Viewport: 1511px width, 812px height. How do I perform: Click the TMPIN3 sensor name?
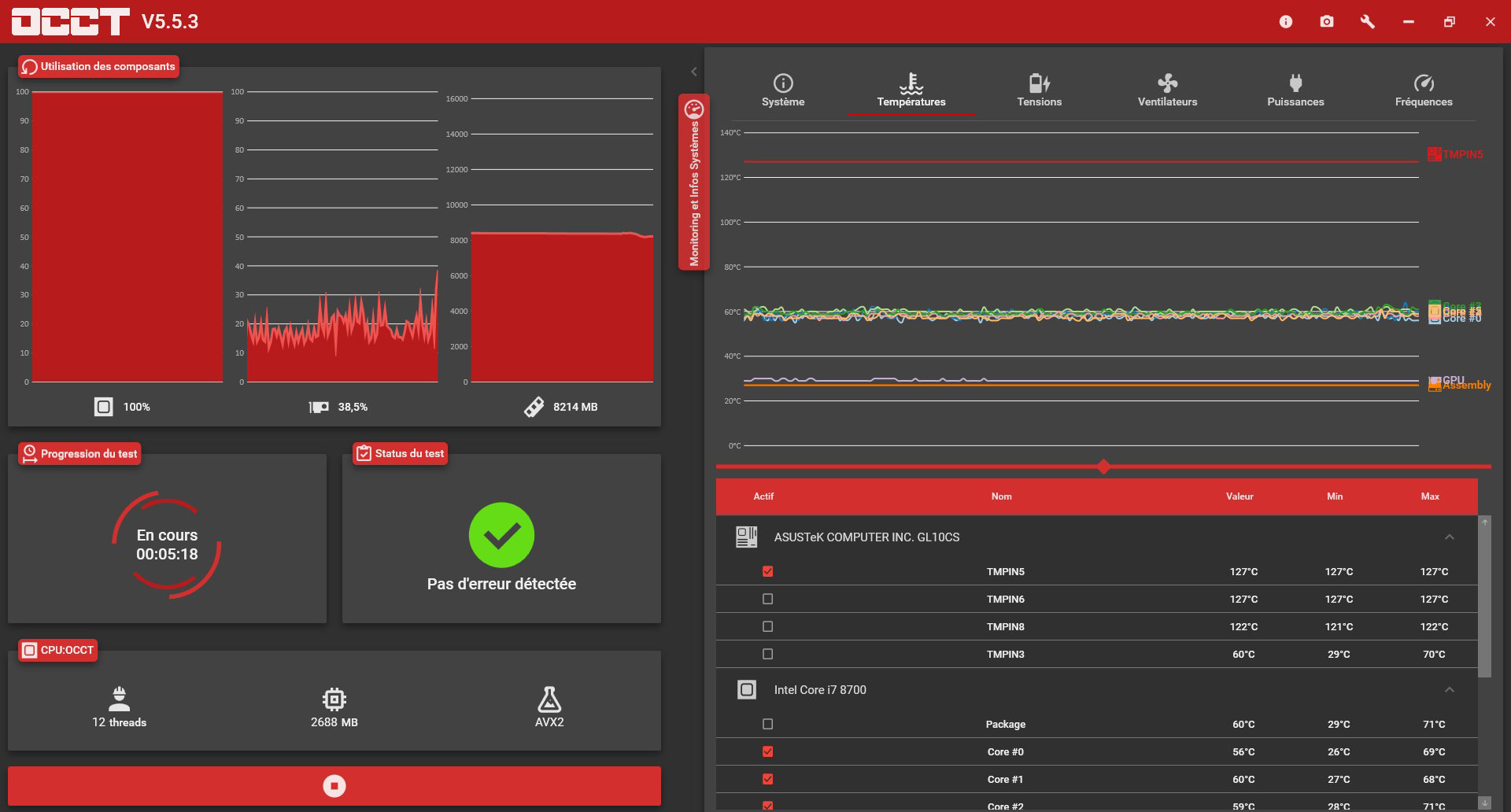[x=1006, y=654]
